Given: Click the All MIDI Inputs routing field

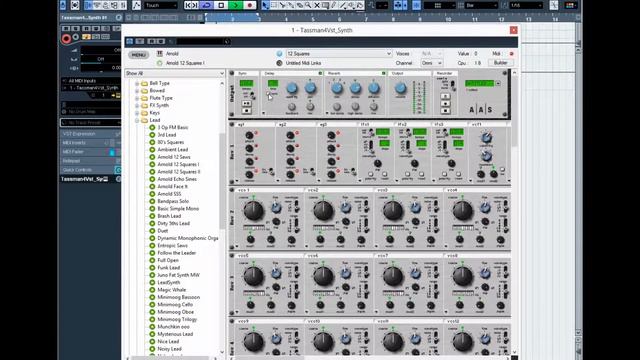Looking at the screenshot, I should 91,81.
